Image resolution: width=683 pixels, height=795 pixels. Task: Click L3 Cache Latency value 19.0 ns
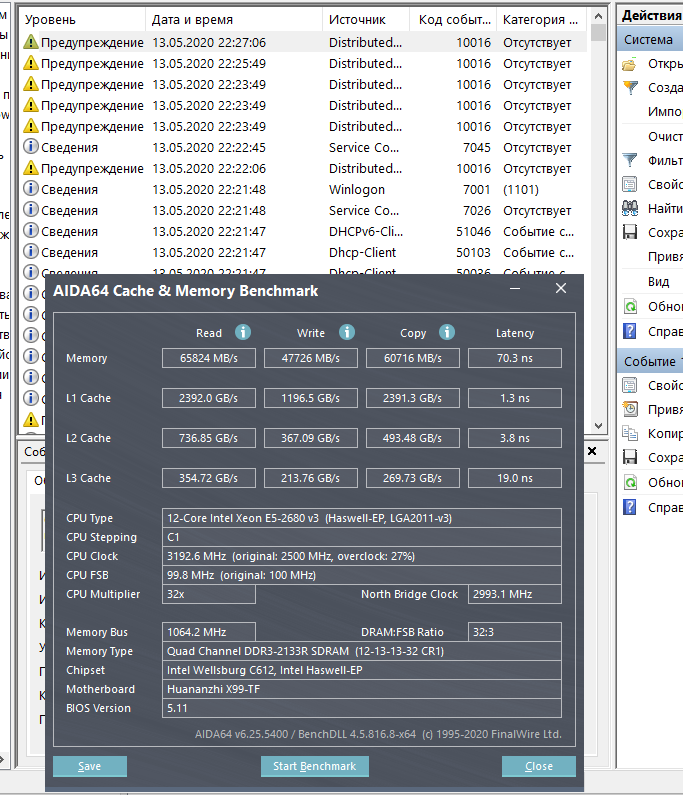[x=515, y=478]
